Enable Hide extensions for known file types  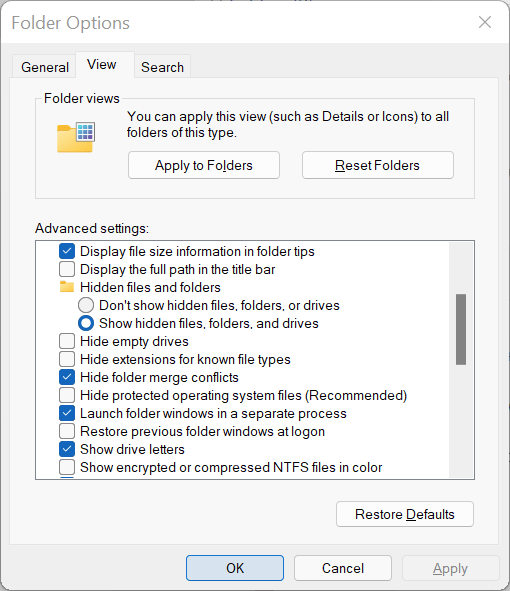[67, 359]
